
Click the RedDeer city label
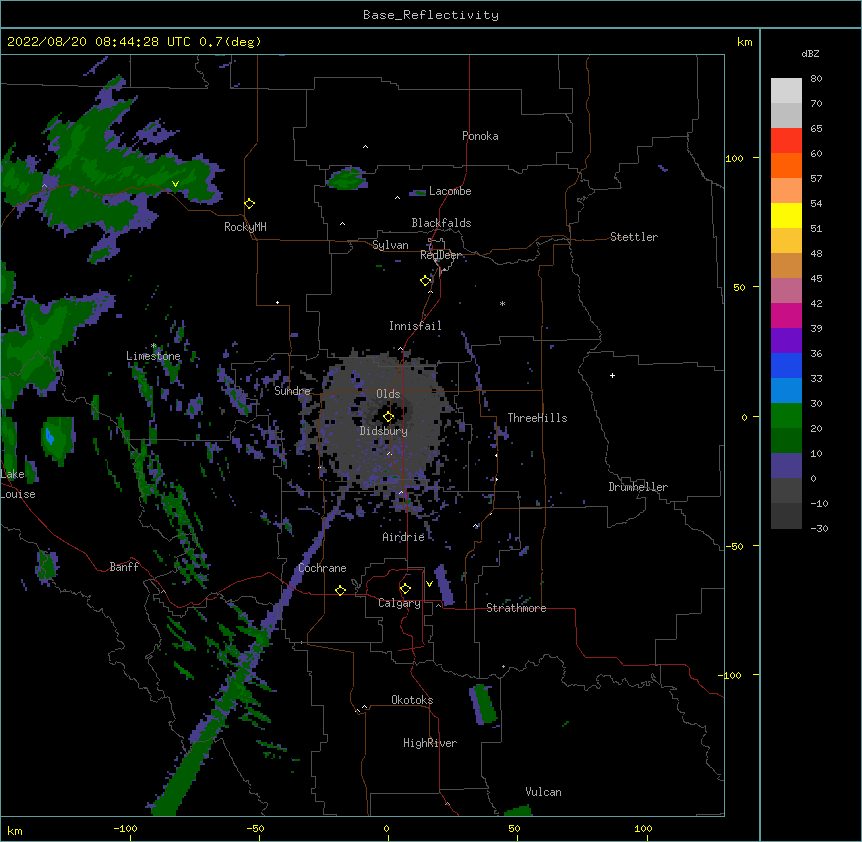440,255
